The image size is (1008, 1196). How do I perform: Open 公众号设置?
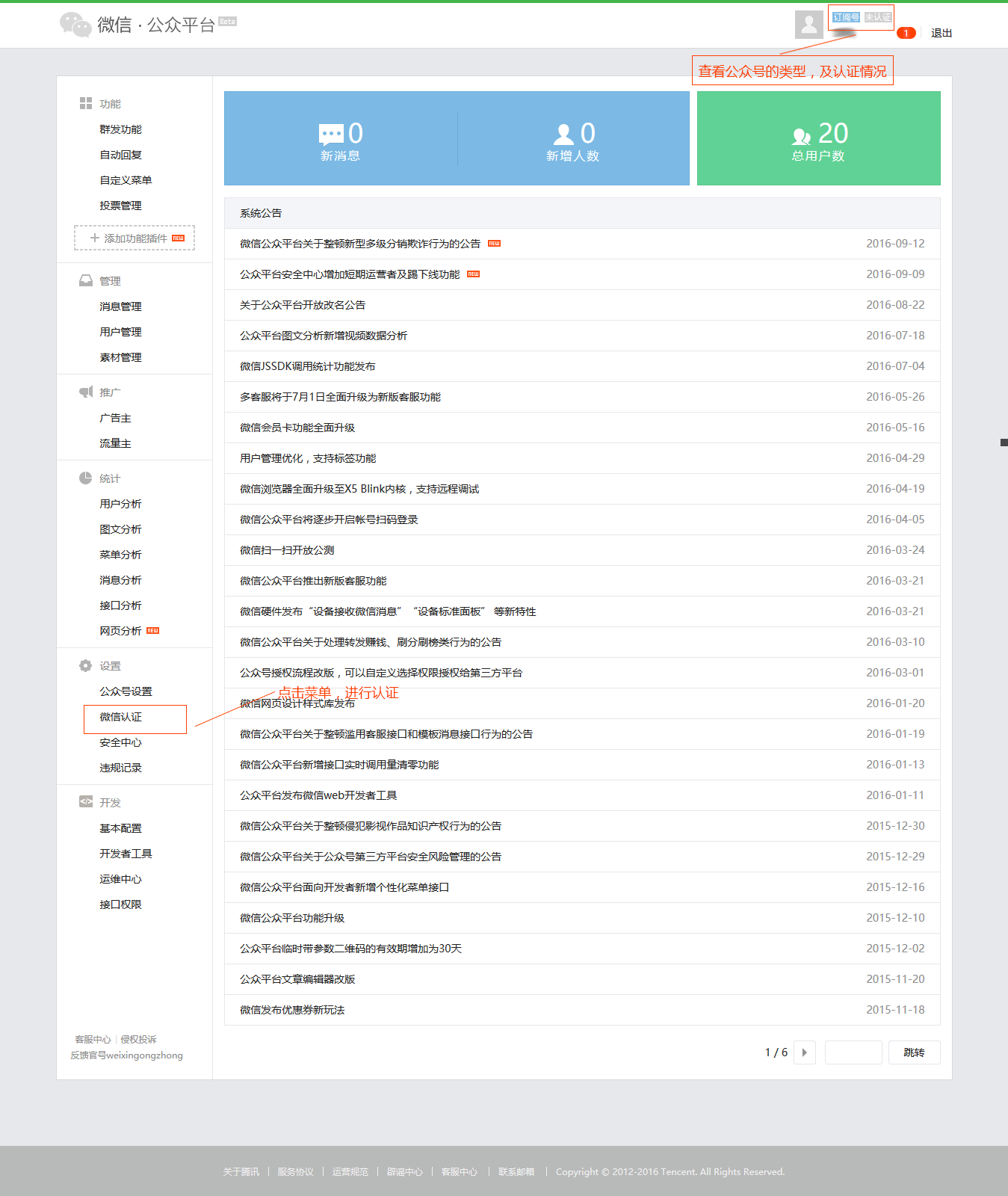[x=126, y=691]
